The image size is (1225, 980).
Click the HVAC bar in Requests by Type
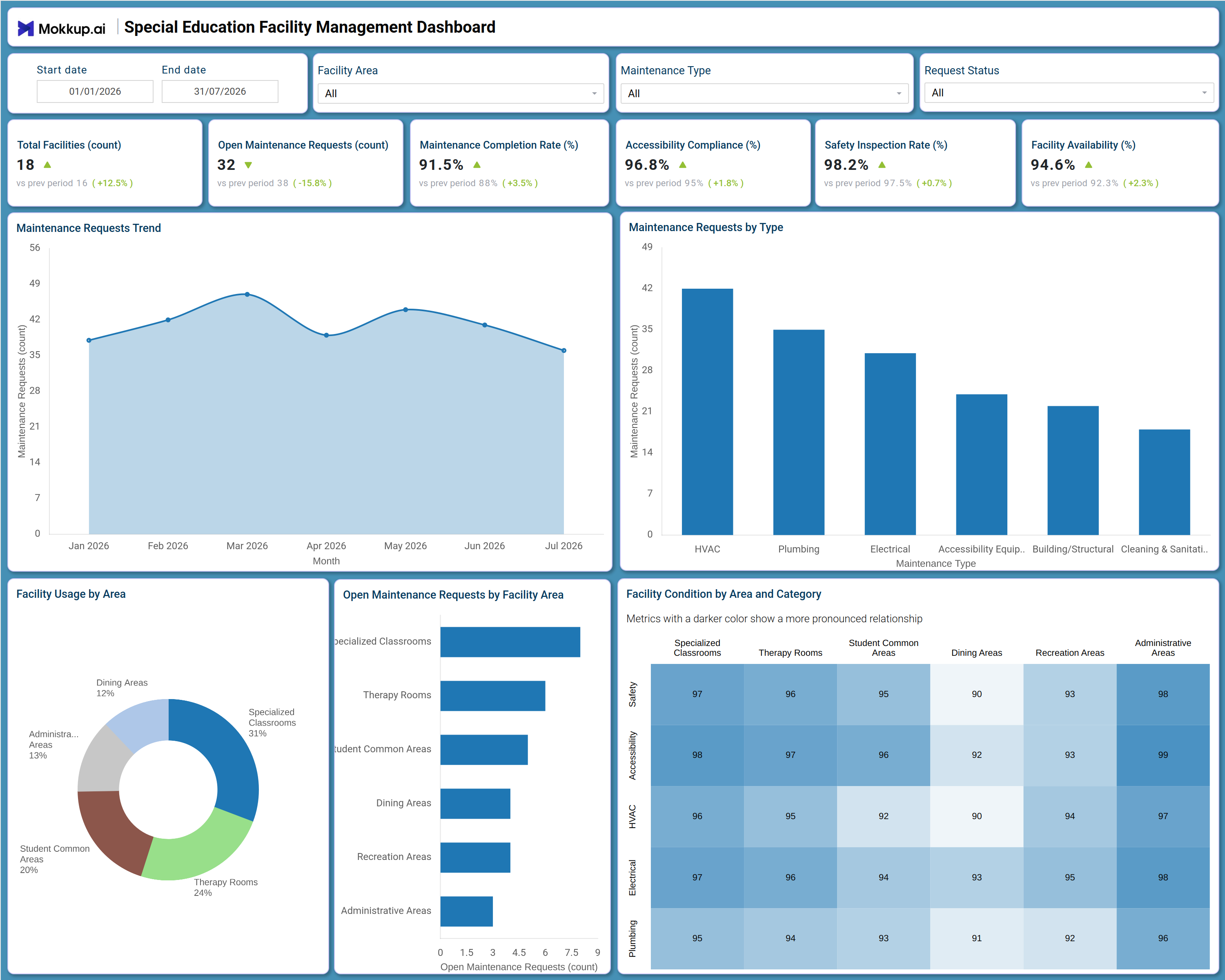coord(707,412)
